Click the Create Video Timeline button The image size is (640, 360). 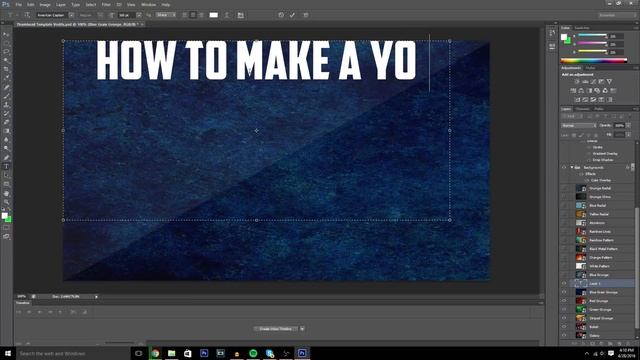click(x=276, y=329)
